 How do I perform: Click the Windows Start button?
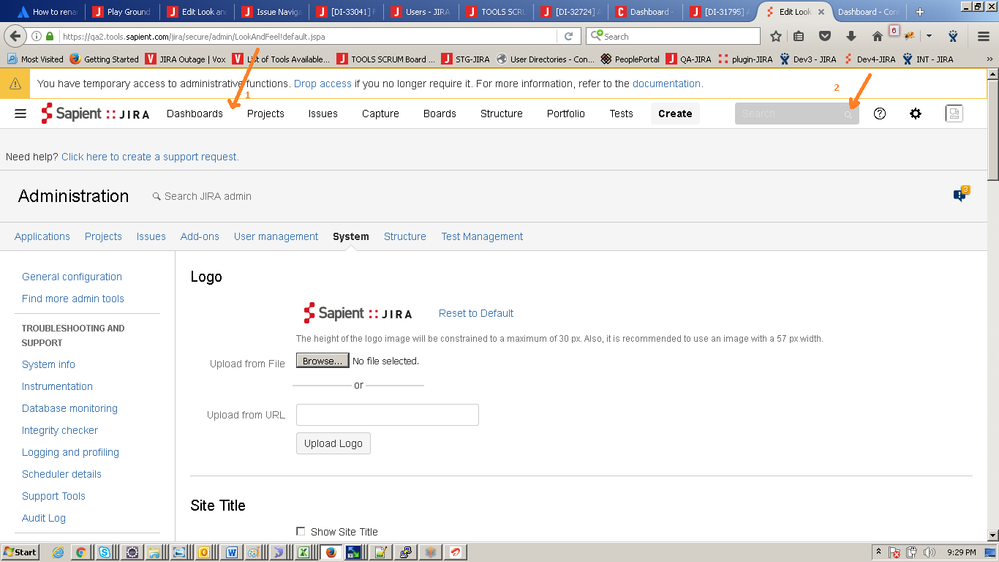pyautogui.click(x=20, y=552)
